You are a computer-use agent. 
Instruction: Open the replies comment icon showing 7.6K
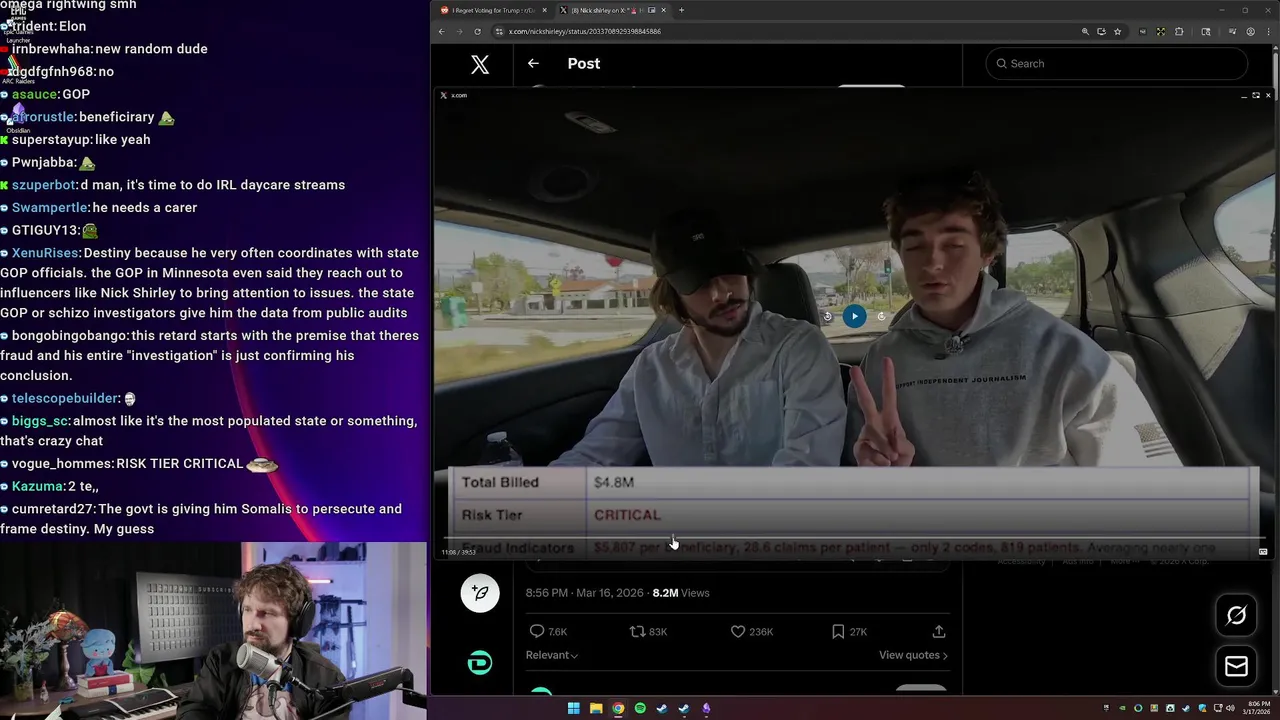537,631
